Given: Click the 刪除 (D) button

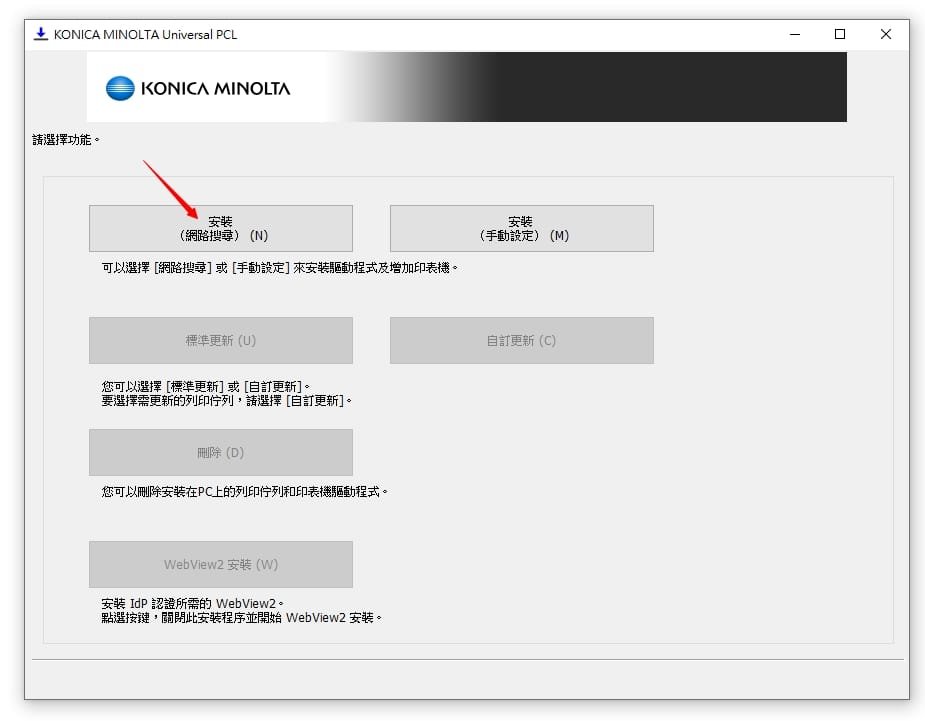Looking at the screenshot, I should pyautogui.click(x=220, y=452).
